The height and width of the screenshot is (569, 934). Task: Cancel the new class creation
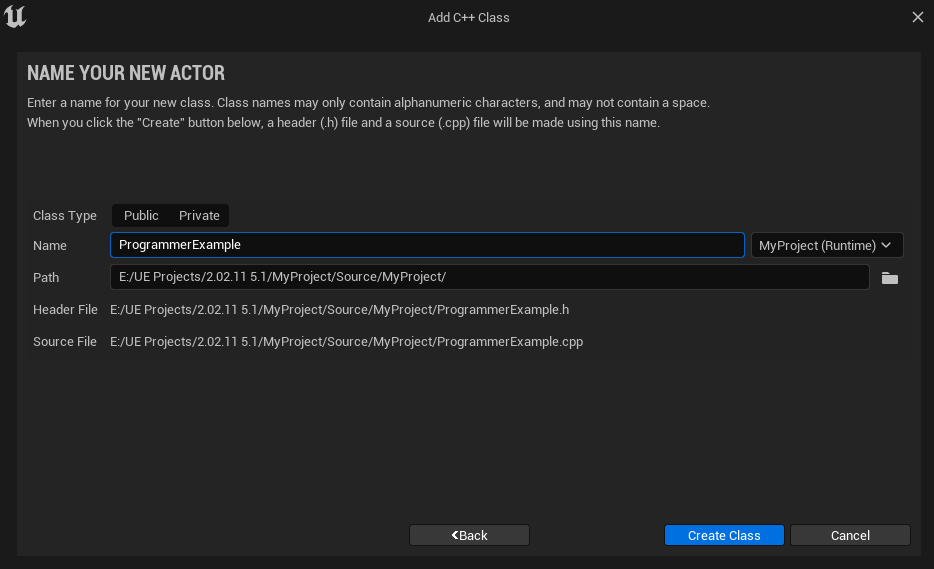click(850, 535)
